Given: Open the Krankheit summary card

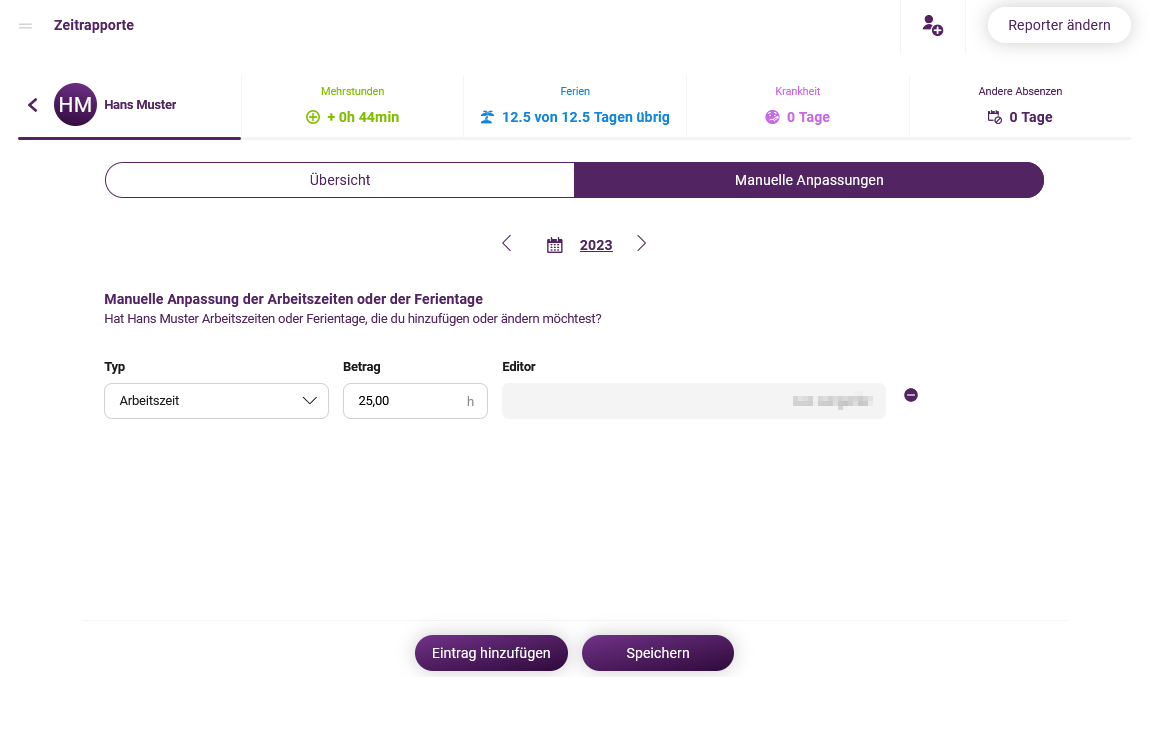Looking at the screenshot, I should point(797,106).
